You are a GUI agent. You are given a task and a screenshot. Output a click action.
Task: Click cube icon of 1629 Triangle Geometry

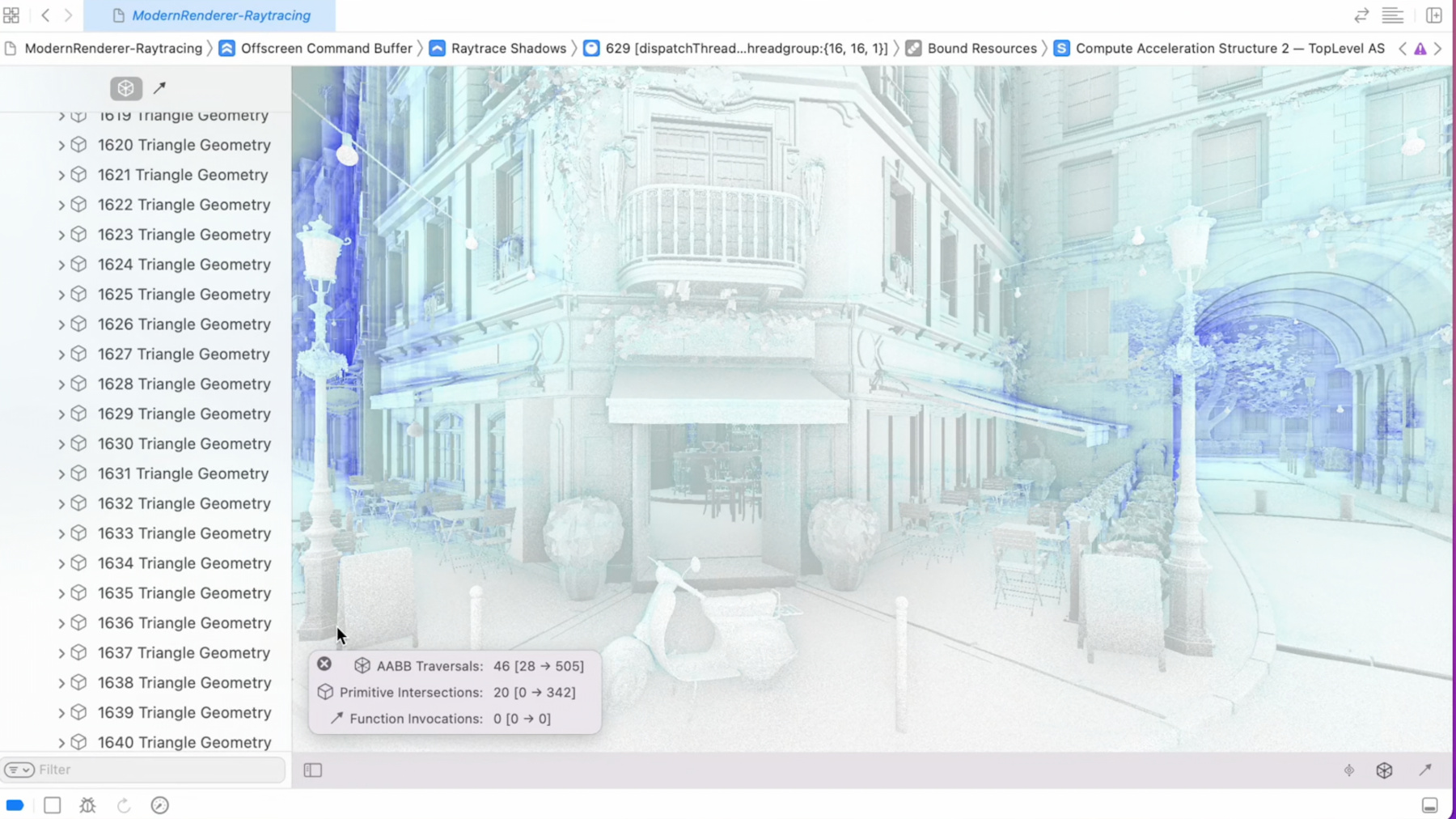point(78,414)
